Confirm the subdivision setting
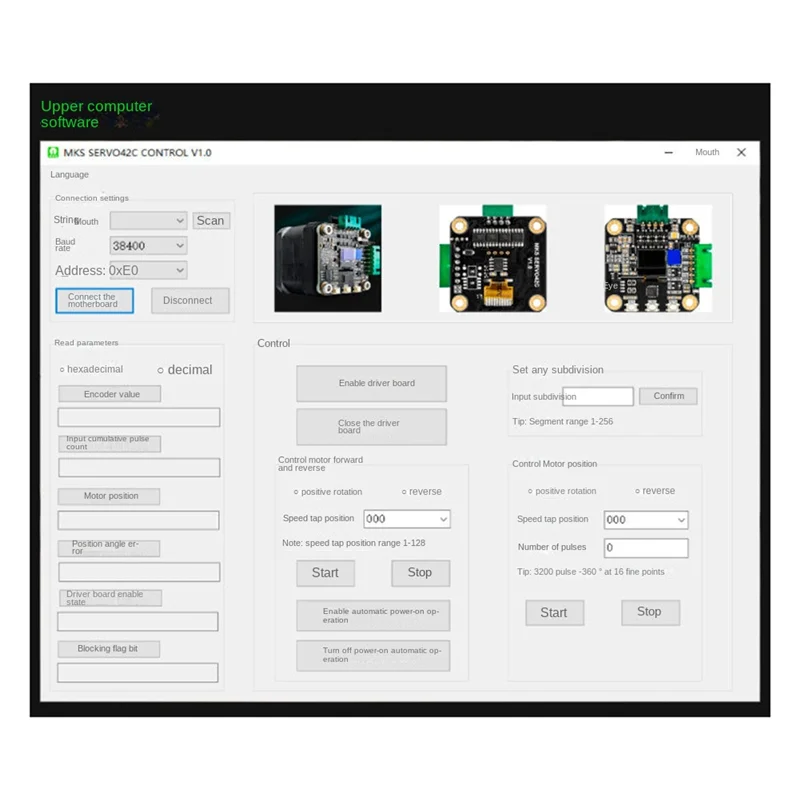The width and height of the screenshot is (800, 800). pyautogui.click(x=668, y=396)
